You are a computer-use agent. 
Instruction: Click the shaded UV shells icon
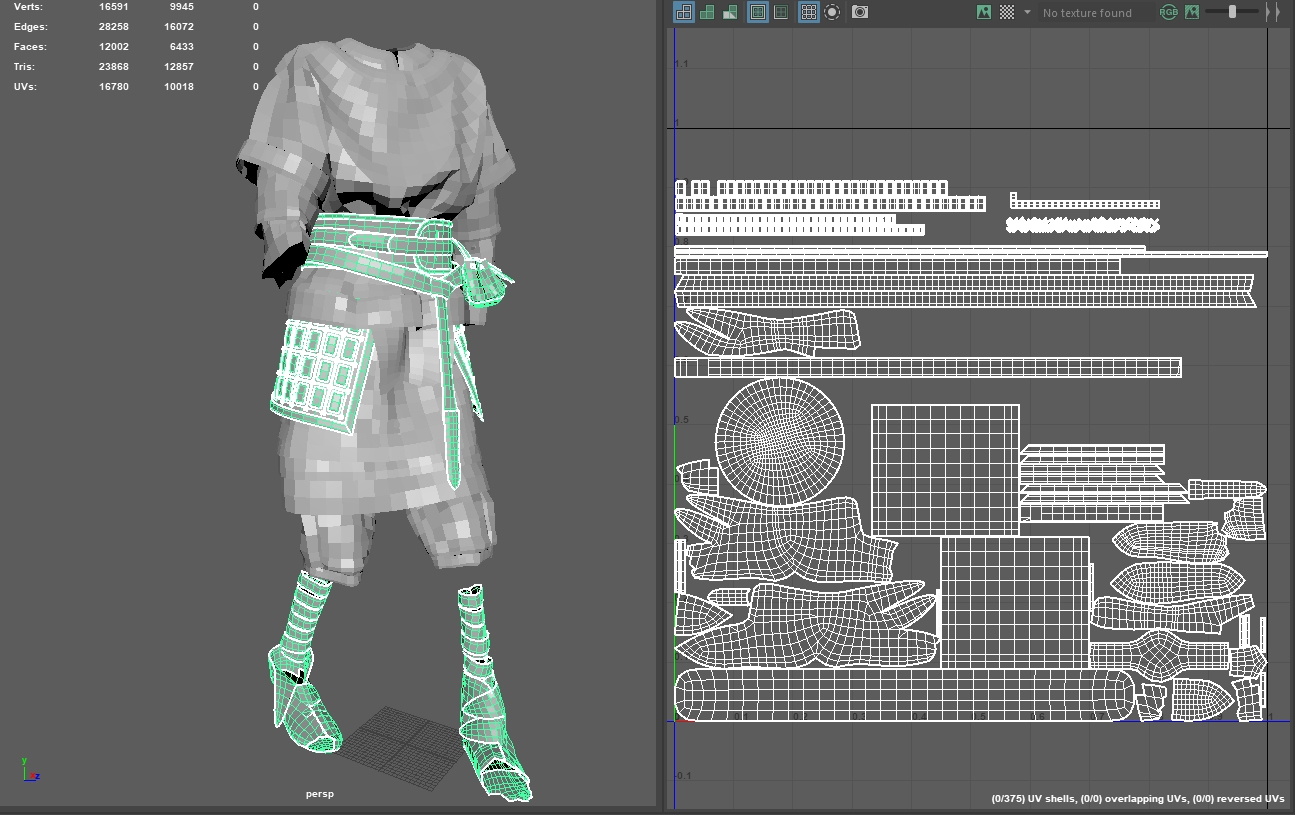coord(708,12)
